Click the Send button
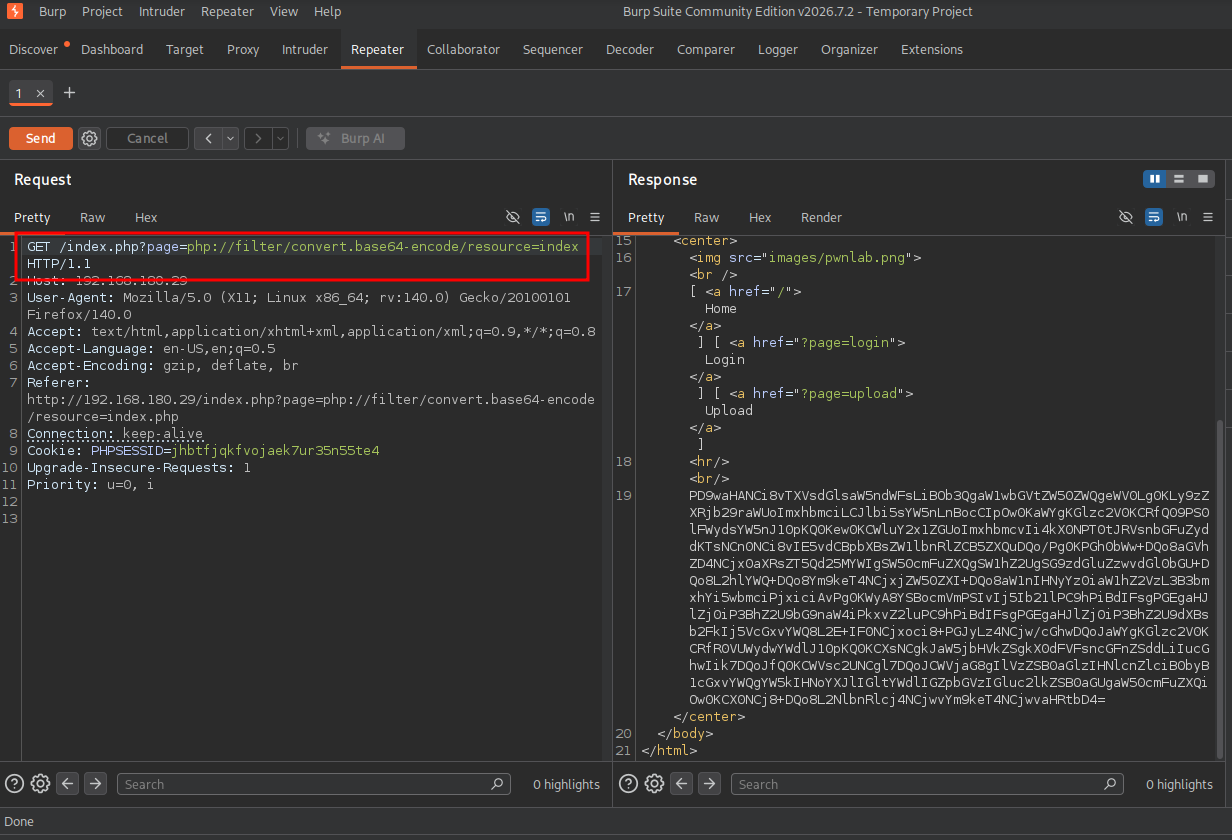The height and width of the screenshot is (840, 1232). pos(41,138)
